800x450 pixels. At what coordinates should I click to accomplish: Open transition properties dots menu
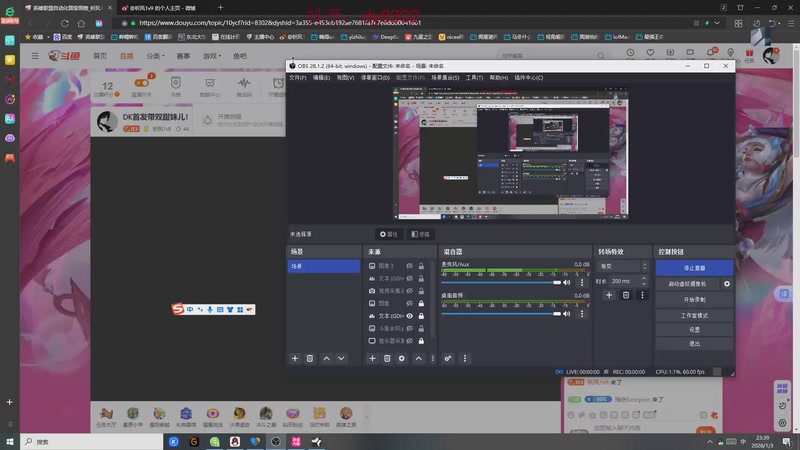click(642, 295)
